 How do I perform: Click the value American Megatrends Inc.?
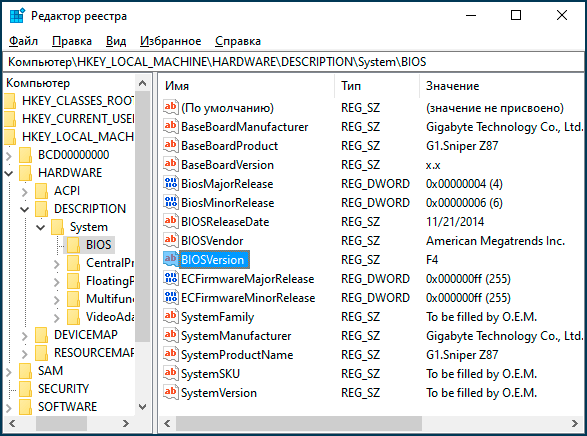(x=495, y=241)
